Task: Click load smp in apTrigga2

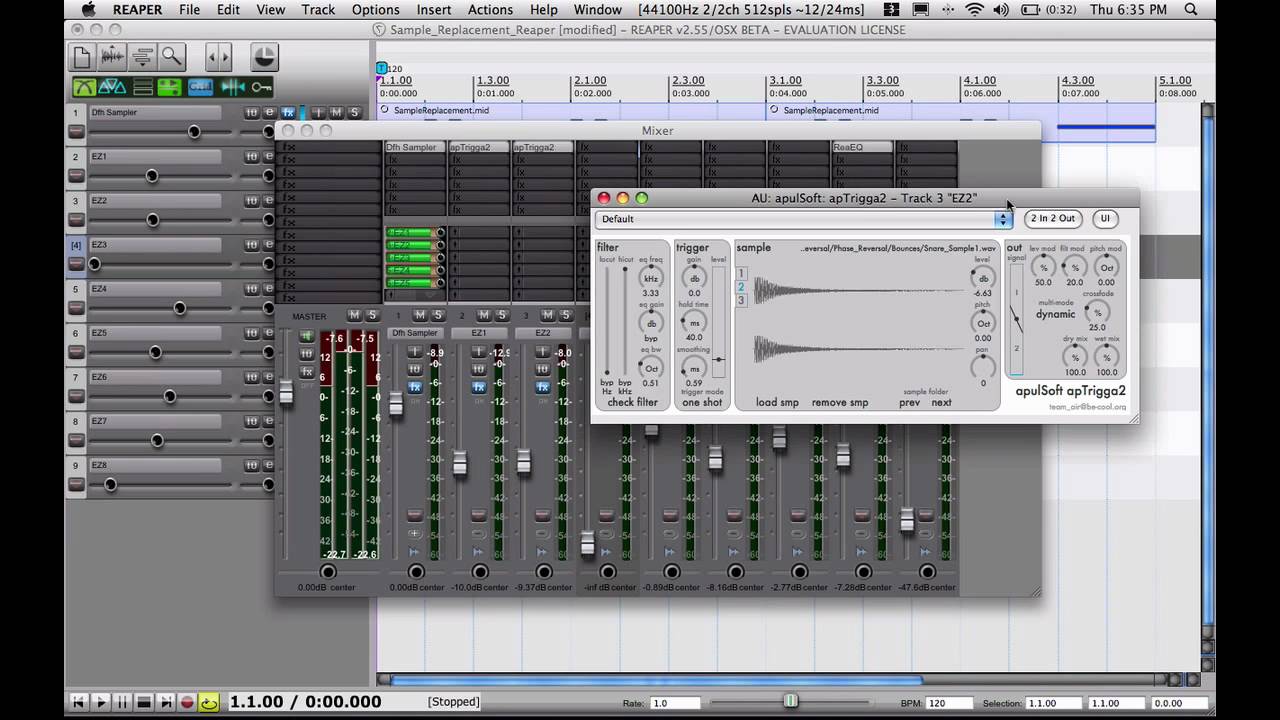Action: point(777,403)
